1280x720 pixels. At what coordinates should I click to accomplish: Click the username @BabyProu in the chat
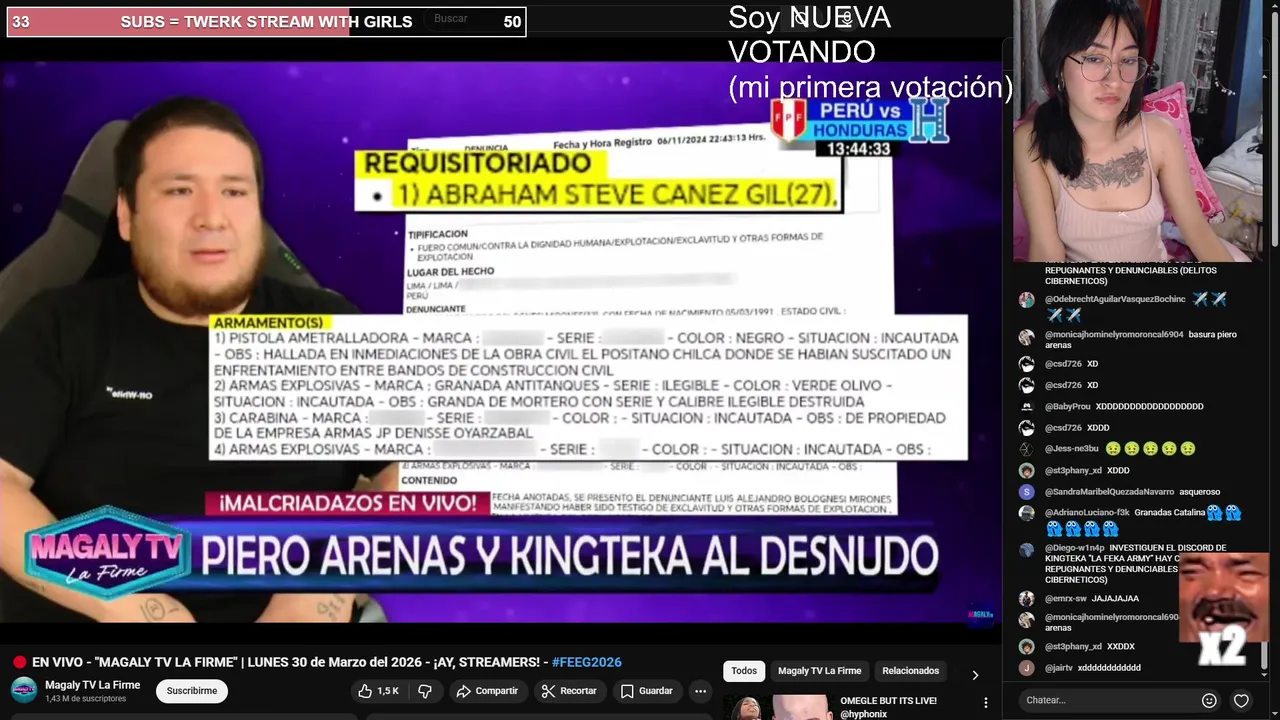tap(1067, 407)
